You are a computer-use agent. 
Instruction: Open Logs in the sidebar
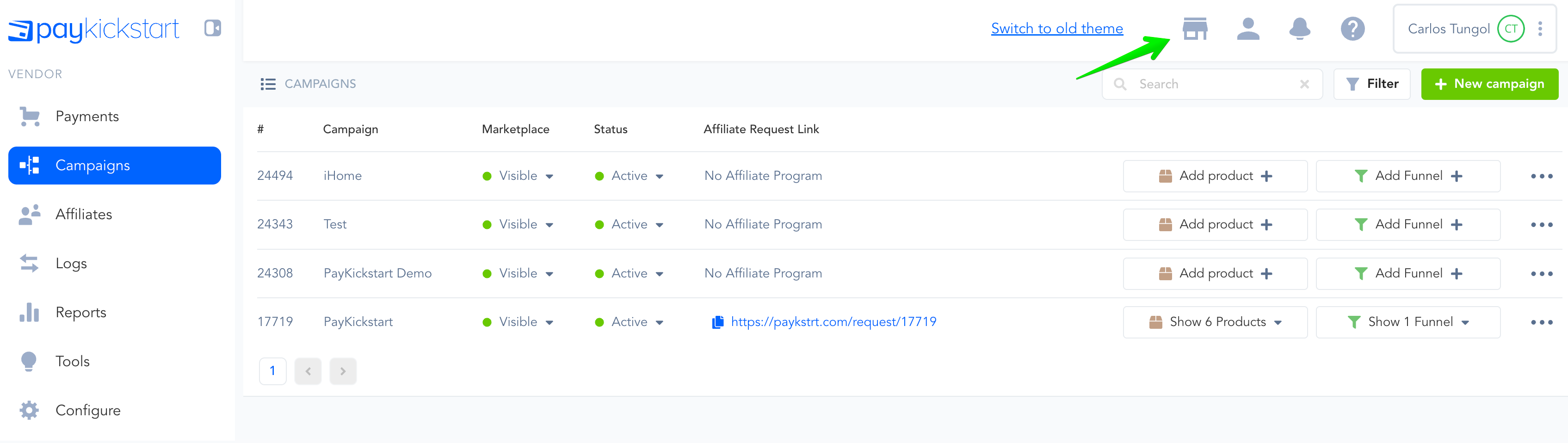pyautogui.click(x=114, y=264)
